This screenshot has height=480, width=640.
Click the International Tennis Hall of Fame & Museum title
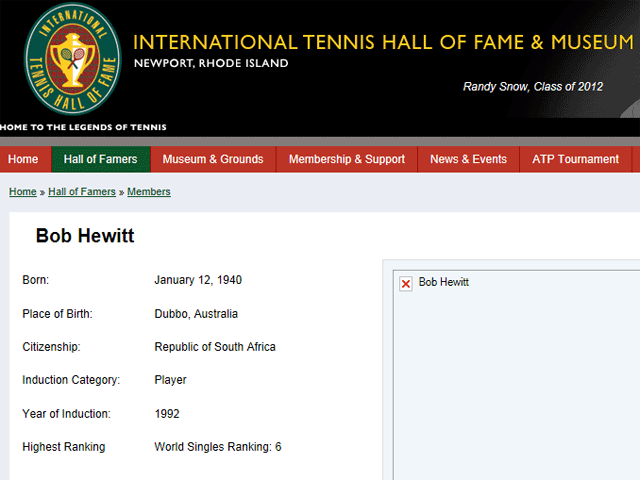[383, 42]
